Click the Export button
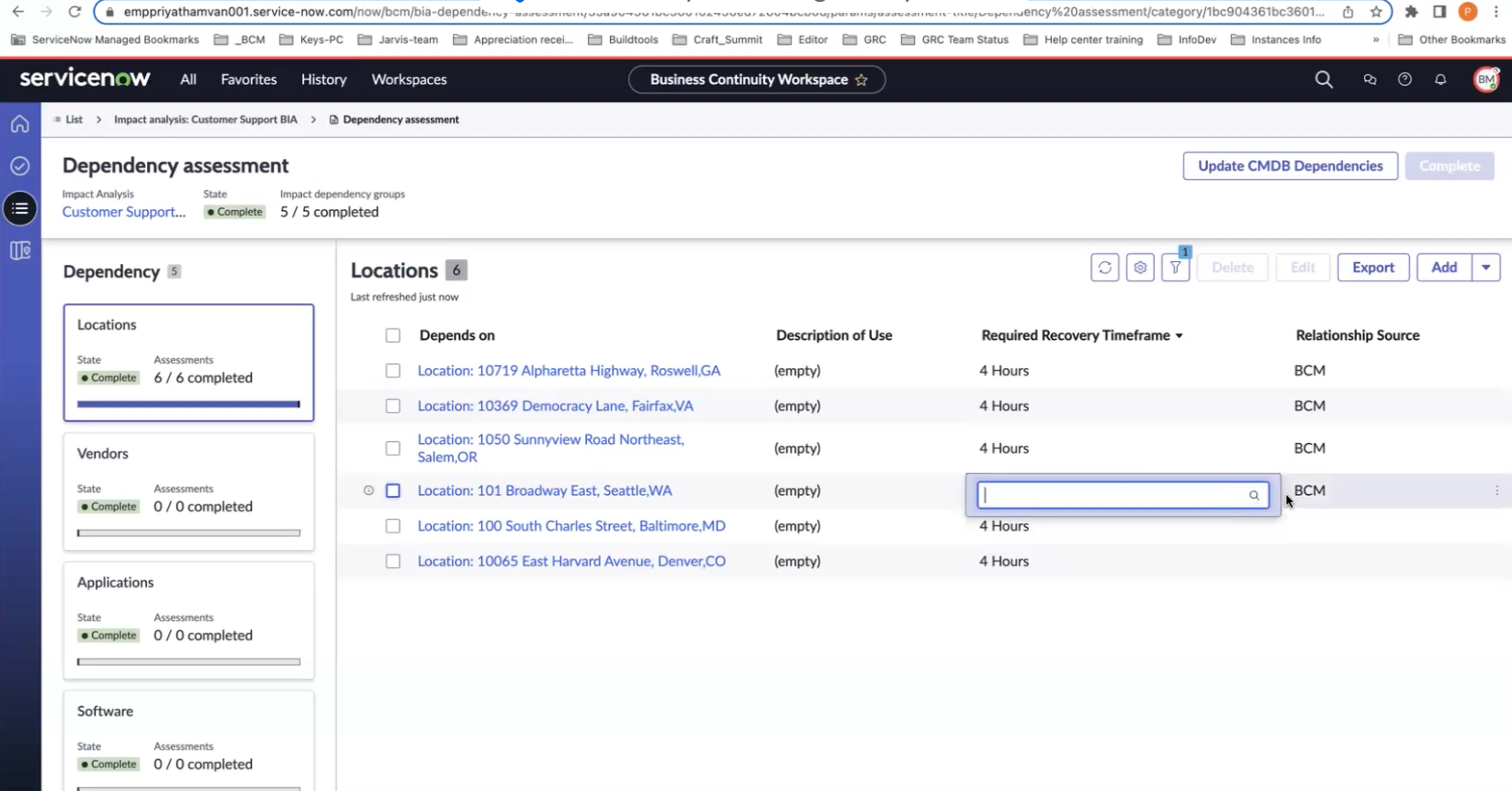 click(1373, 268)
